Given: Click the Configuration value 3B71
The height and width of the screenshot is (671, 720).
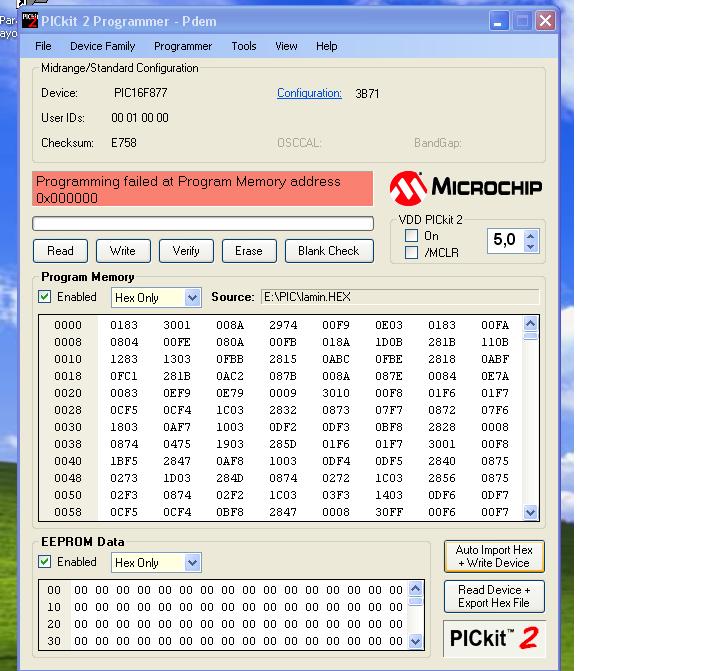Looking at the screenshot, I should coord(367,94).
